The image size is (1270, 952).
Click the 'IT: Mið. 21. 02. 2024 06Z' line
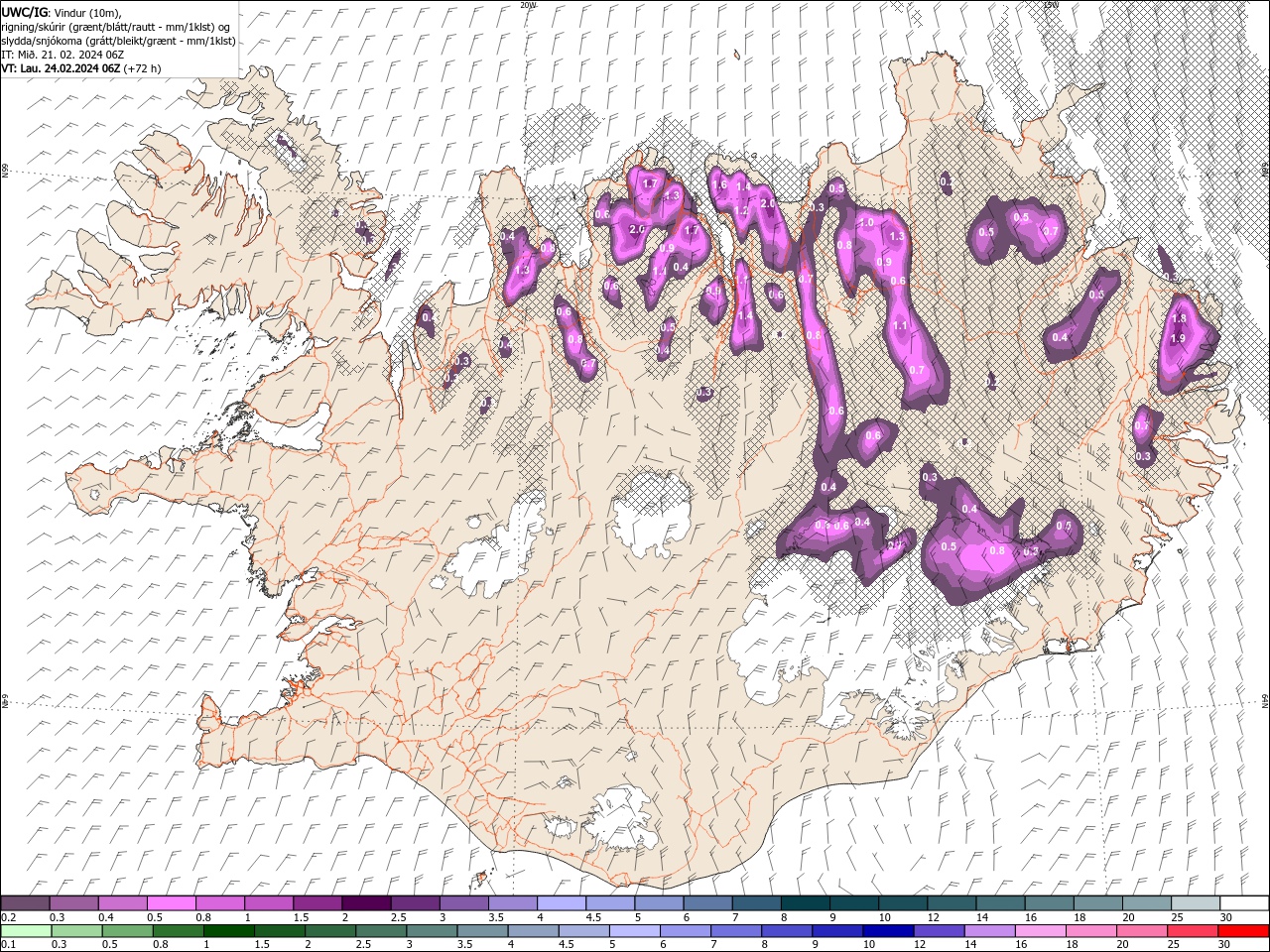point(62,54)
